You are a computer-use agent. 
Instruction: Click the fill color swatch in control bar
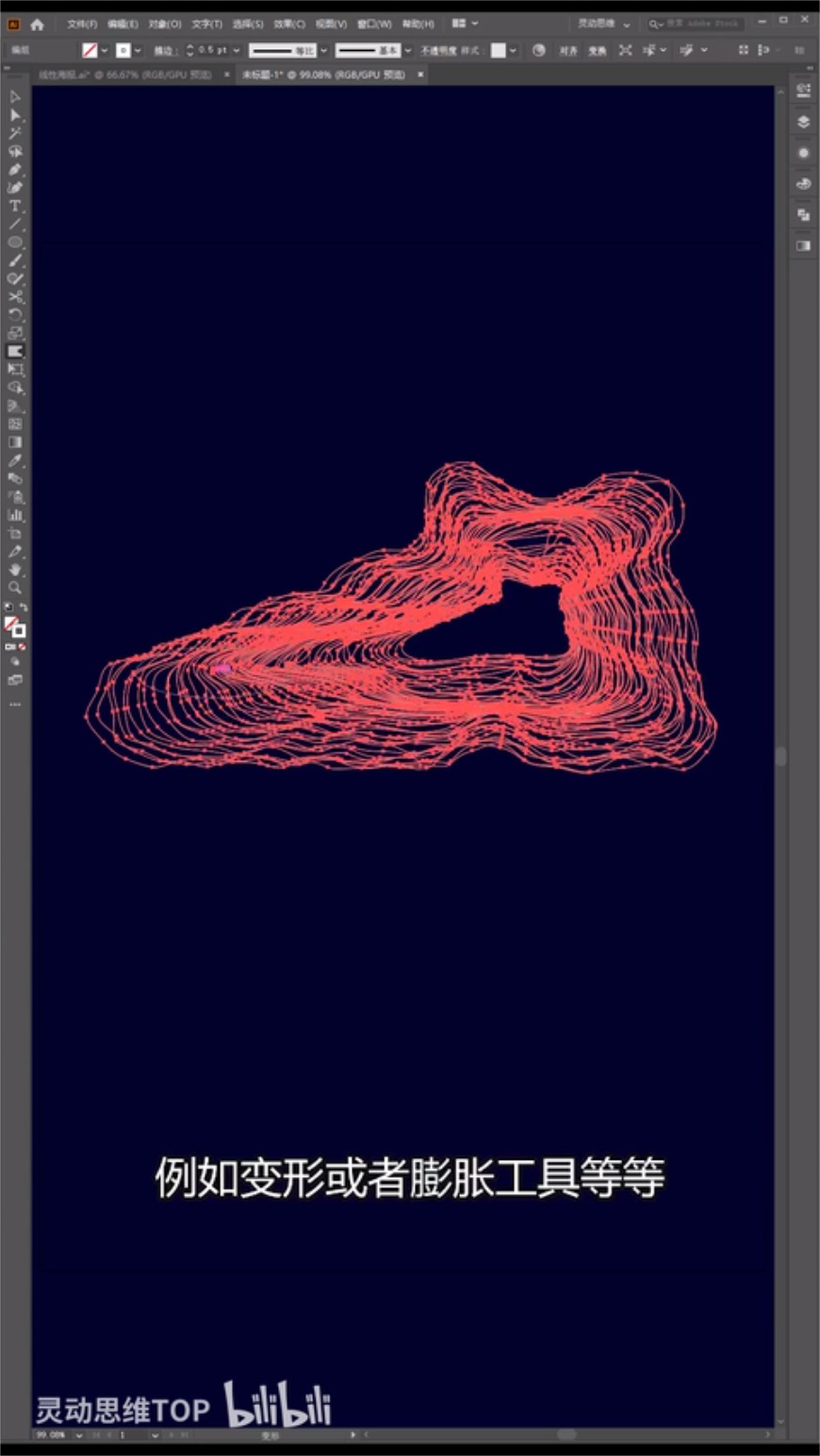[90, 50]
